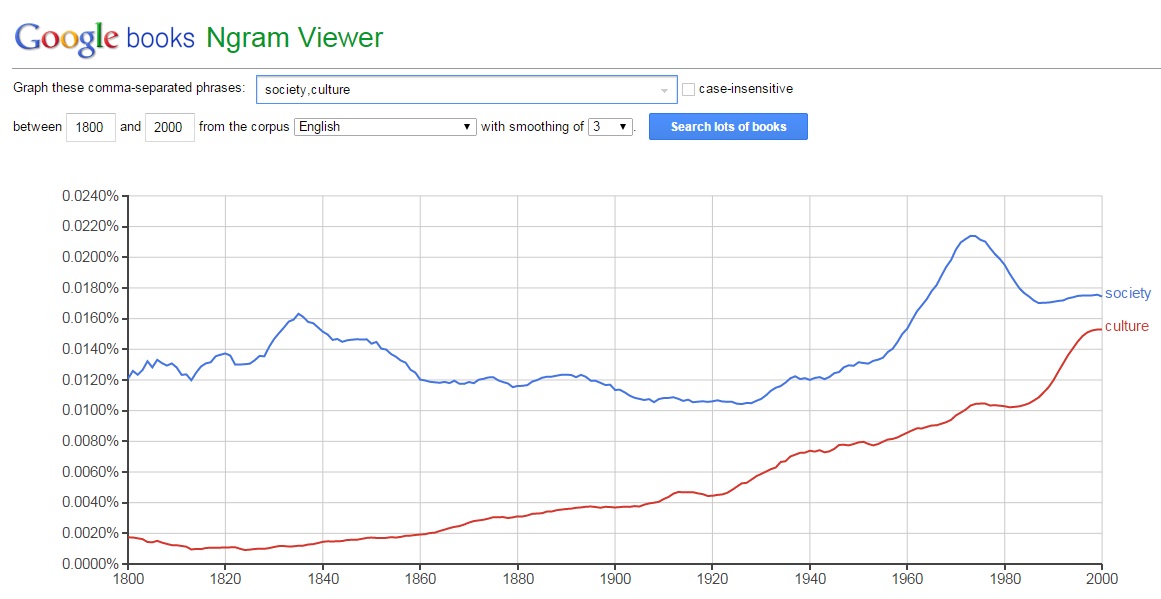Image resolution: width=1161 pixels, height=599 pixels.
Task: Click the Google logo
Action: (65, 38)
